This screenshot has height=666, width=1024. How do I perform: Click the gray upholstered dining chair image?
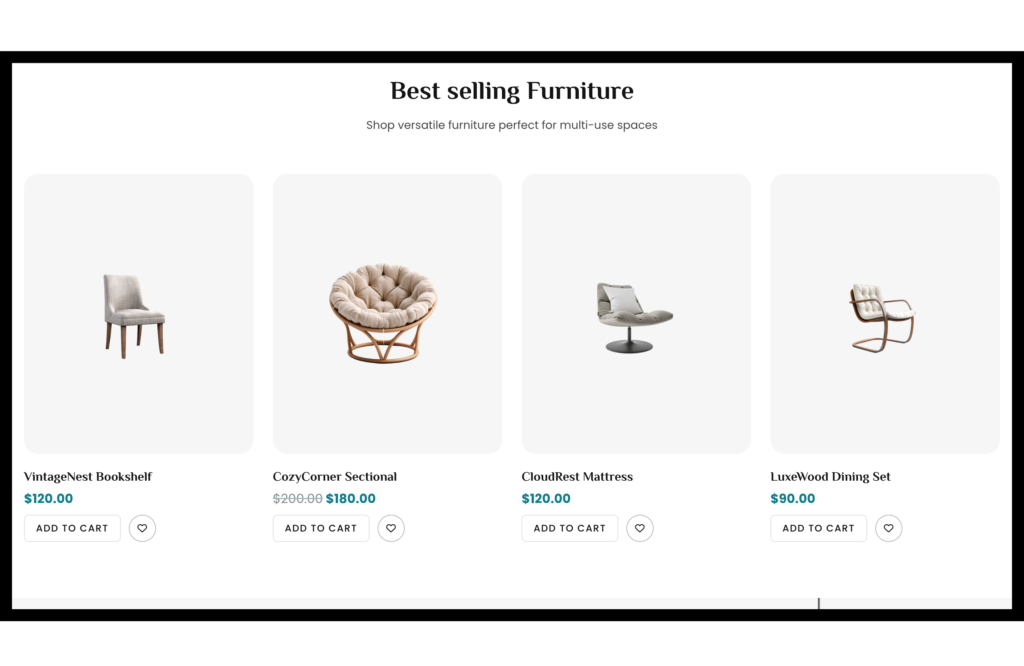(x=135, y=315)
